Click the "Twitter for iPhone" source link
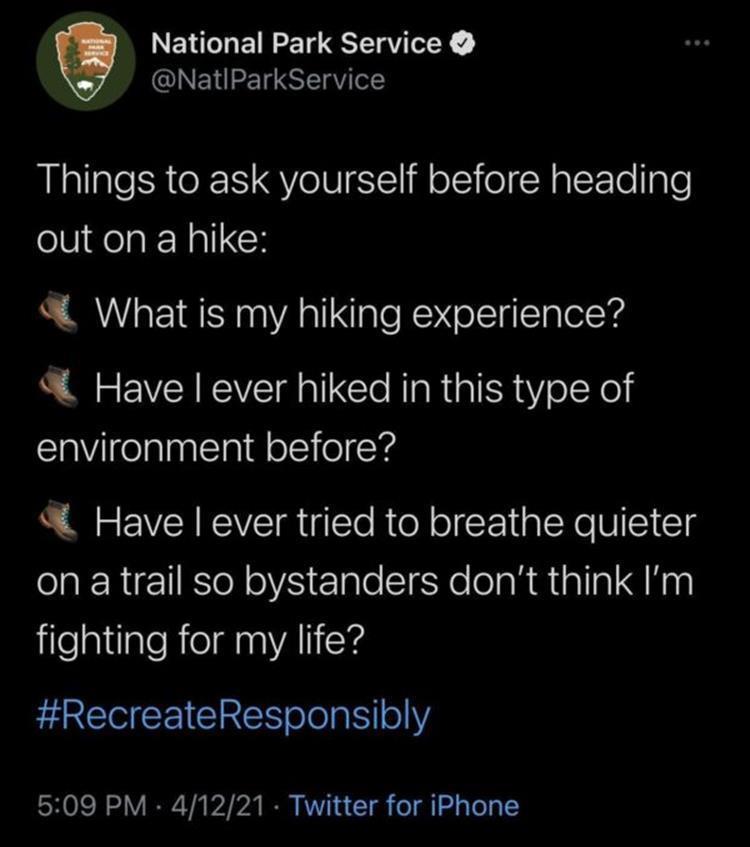750x847 pixels. coord(404,805)
